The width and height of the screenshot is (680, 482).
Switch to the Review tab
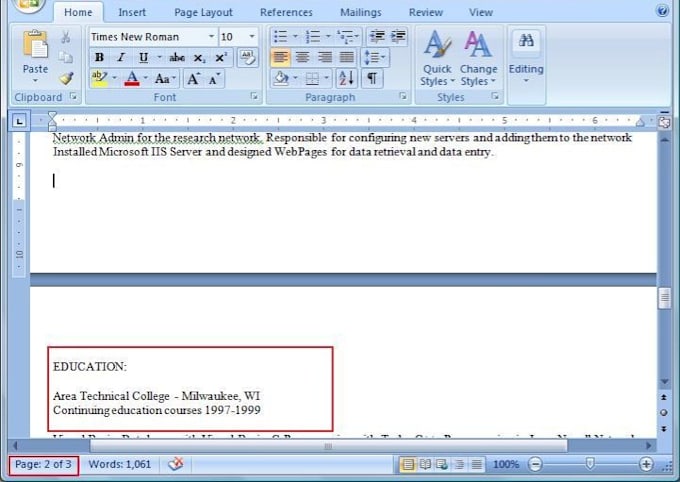click(x=426, y=13)
